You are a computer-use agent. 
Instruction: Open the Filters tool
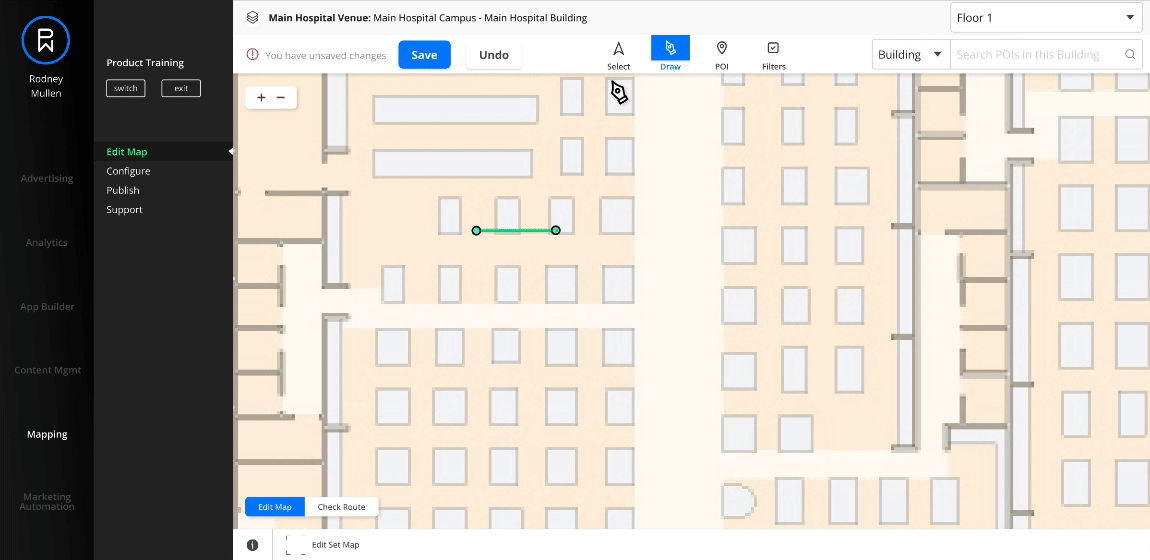click(x=774, y=55)
